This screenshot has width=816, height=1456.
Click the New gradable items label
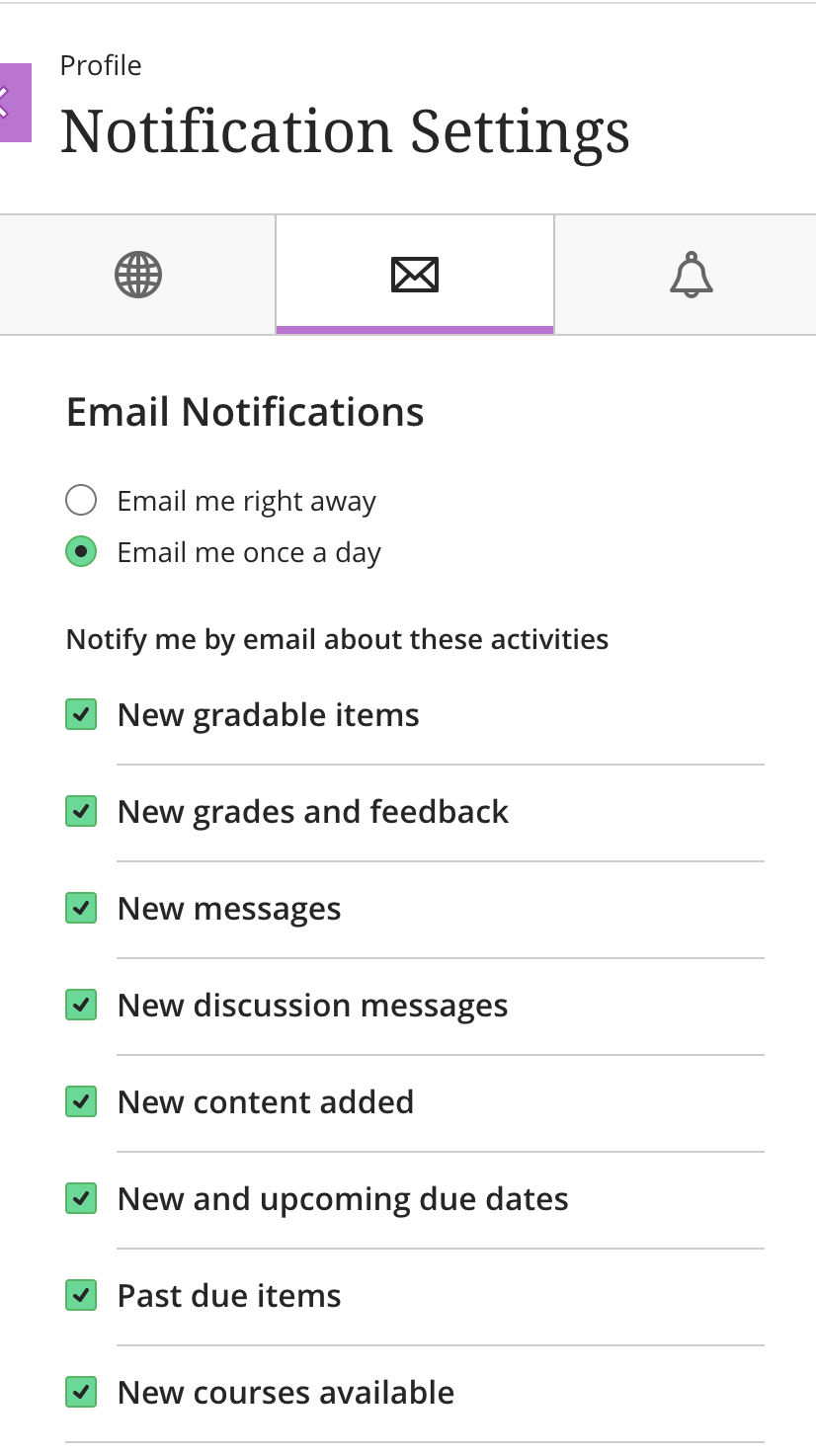click(x=268, y=715)
